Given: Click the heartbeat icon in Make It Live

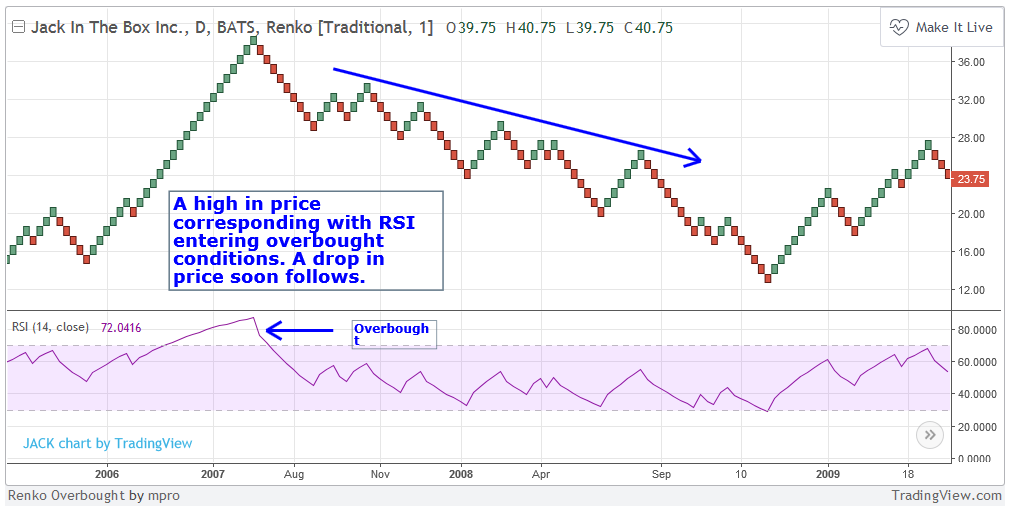Looking at the screenshot, I should [899, 28].
